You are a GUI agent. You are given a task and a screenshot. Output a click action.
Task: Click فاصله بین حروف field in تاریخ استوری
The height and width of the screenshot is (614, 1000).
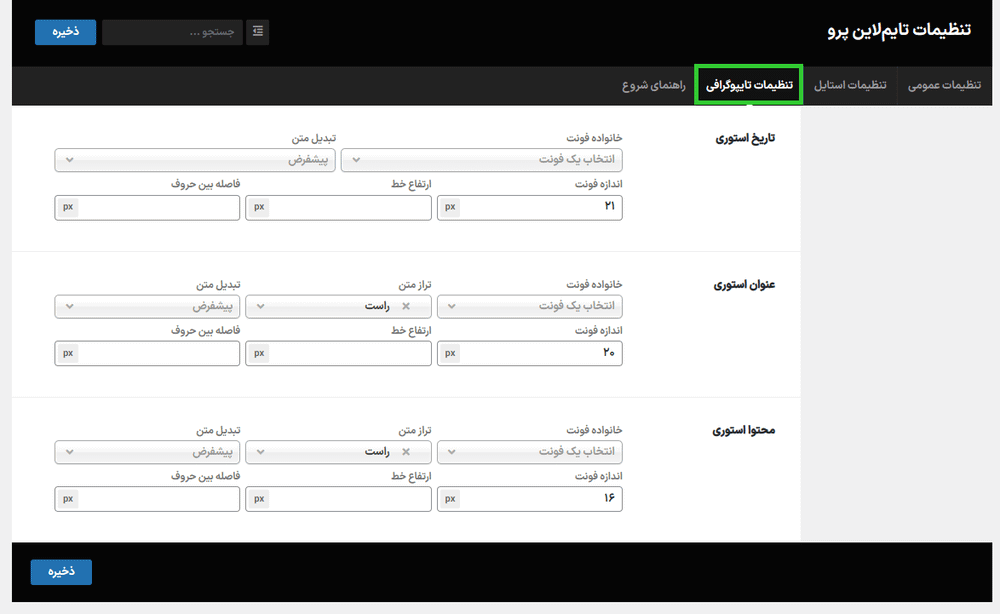tap(147, 207)
